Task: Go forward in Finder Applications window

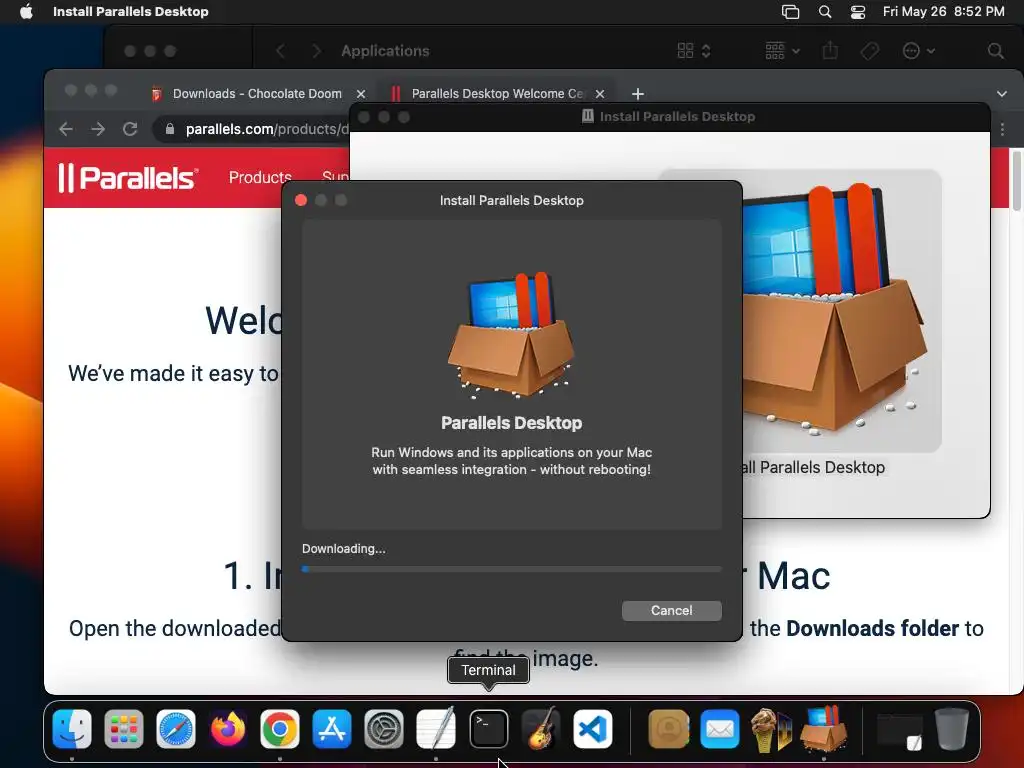Action: pos(317,51)
